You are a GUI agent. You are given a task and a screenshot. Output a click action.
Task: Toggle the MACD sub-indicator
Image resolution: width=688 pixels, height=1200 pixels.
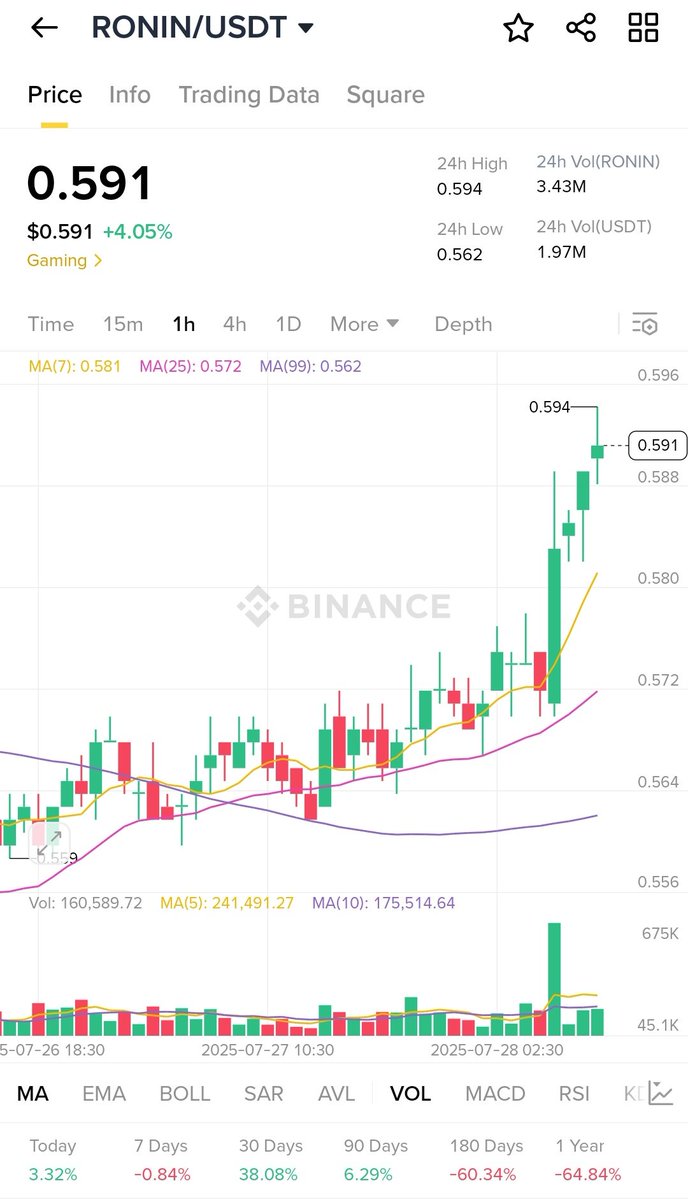point(495,1093)
